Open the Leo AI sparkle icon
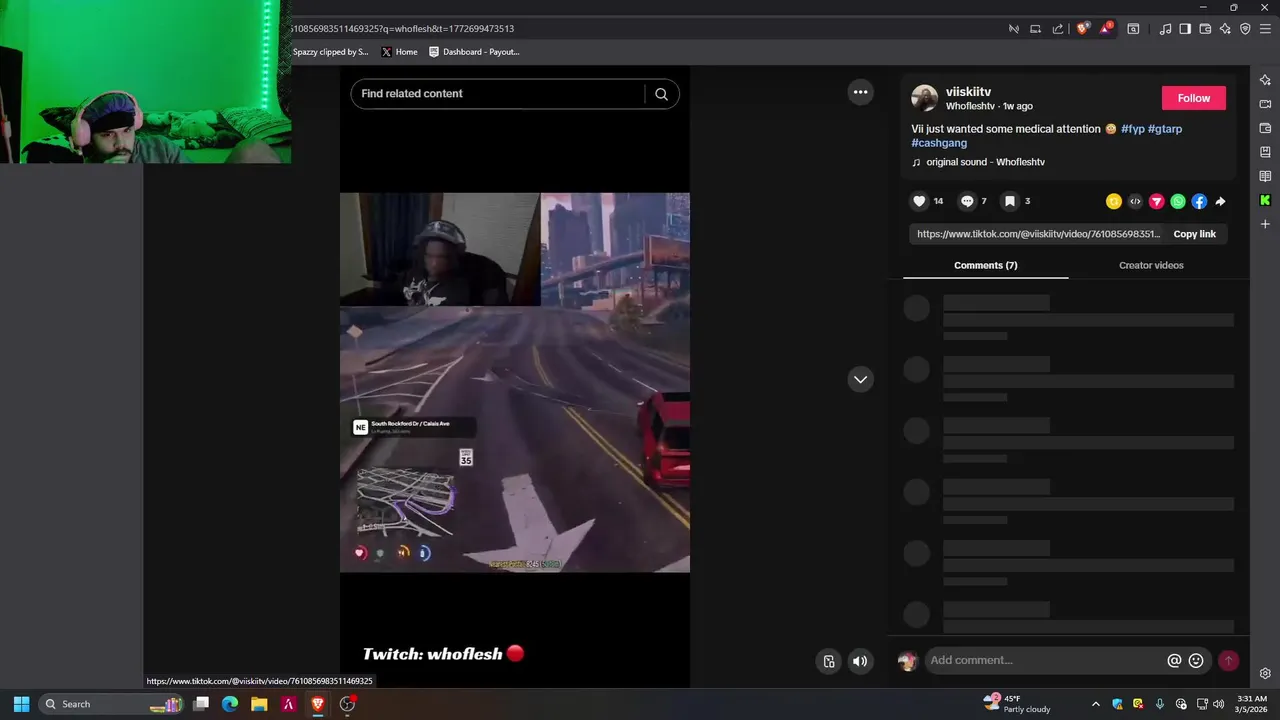The width and height of the screenshot is (1280, 720). (1225, 29)
